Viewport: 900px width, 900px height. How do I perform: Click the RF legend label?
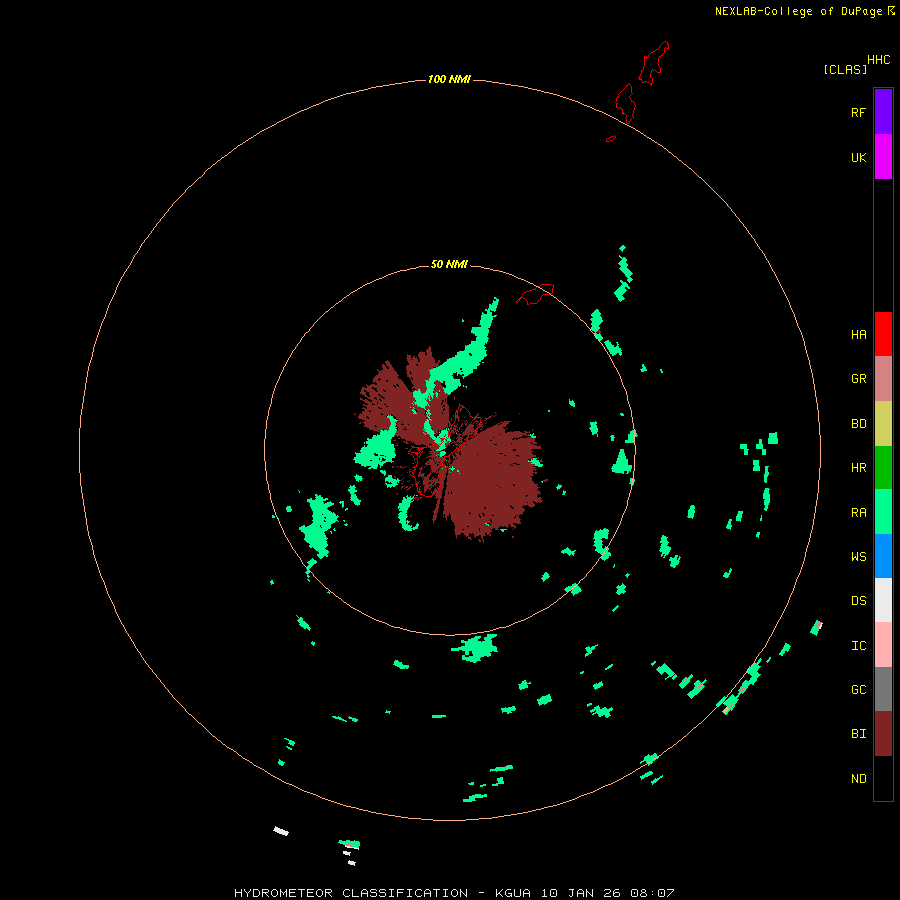858,112
